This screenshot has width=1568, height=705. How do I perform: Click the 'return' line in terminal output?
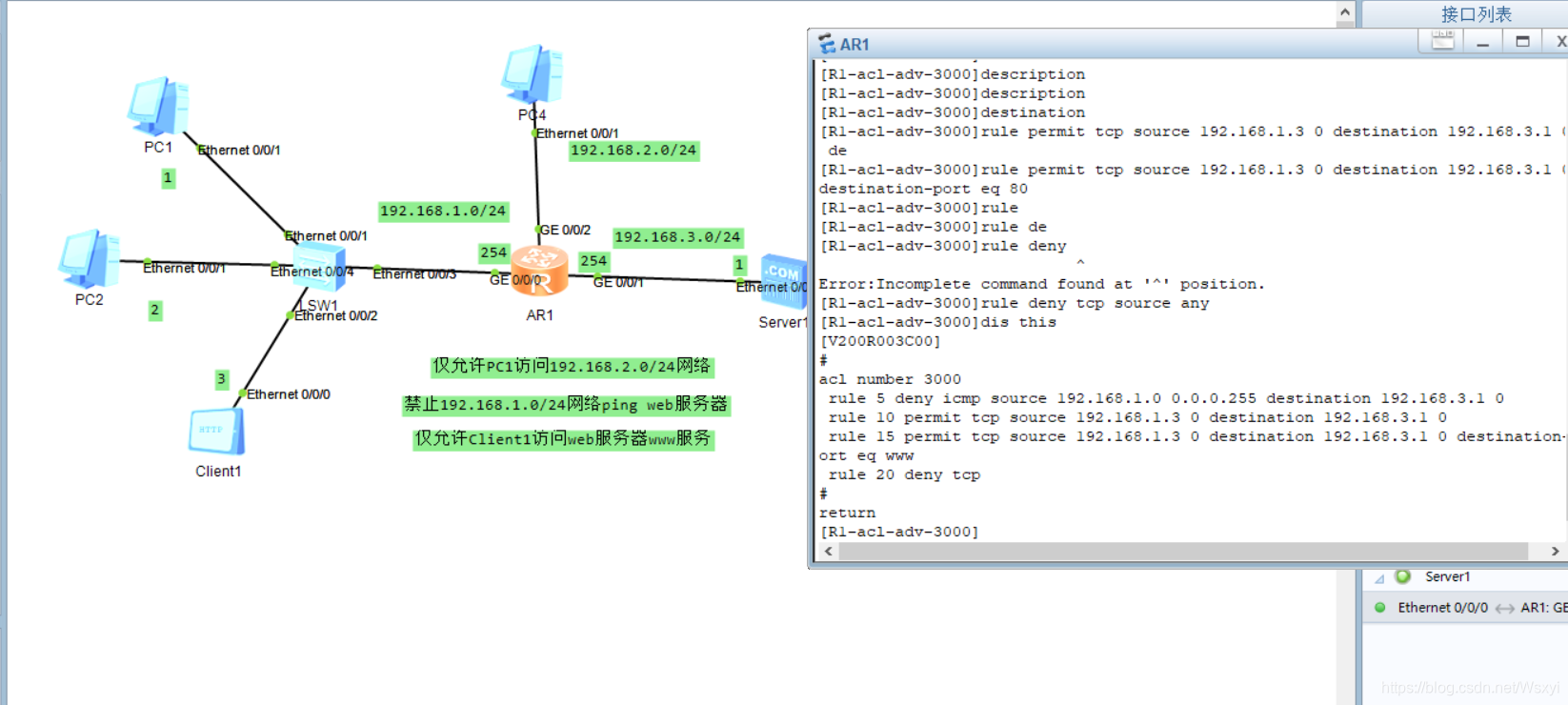(847, 513)
